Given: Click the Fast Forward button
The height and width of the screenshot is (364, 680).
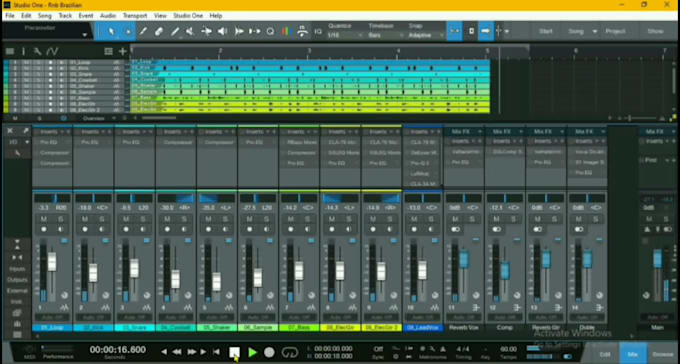Looking at the screenshot, I should click(191, 352).
